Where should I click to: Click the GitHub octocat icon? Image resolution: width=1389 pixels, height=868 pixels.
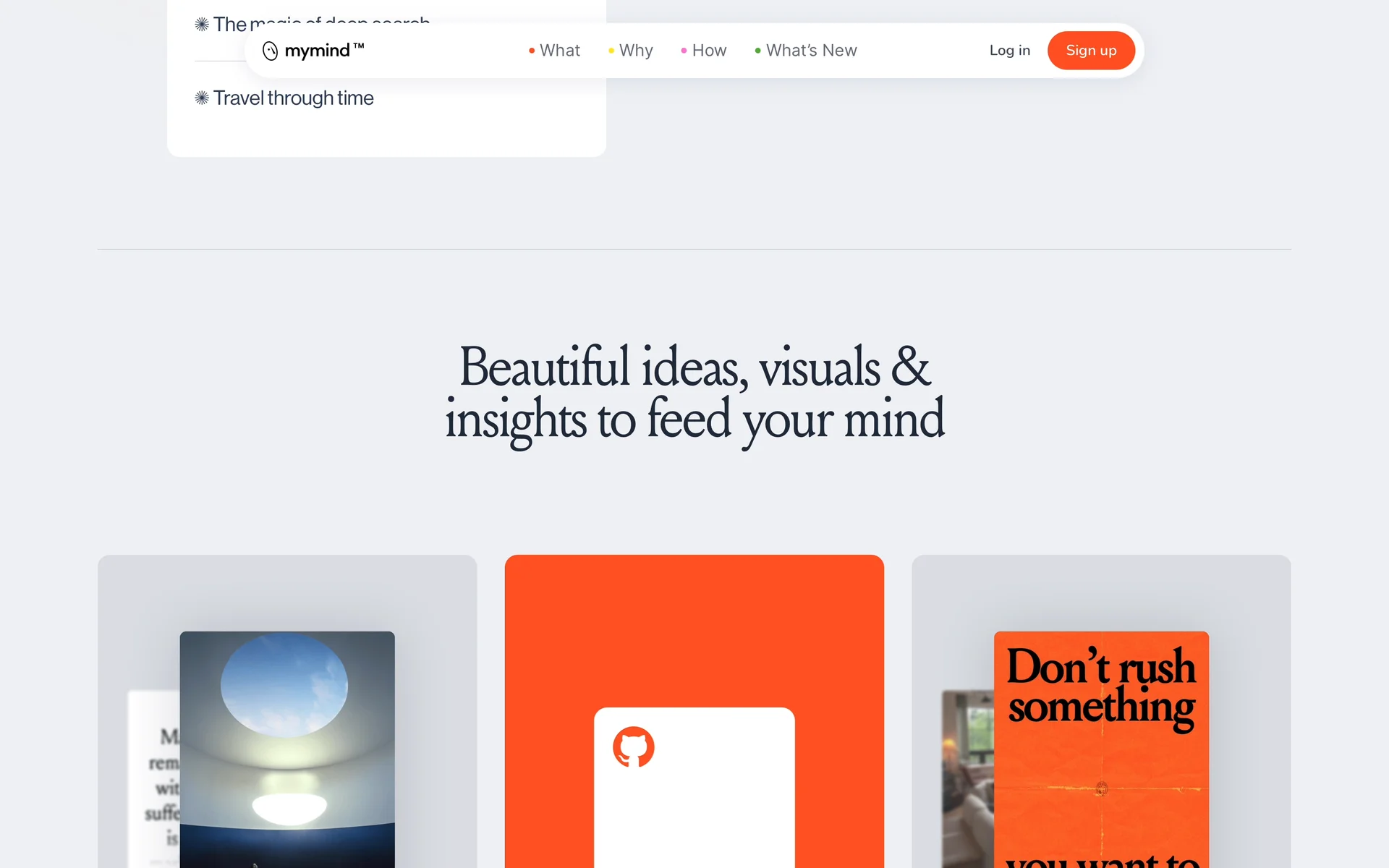634,747
